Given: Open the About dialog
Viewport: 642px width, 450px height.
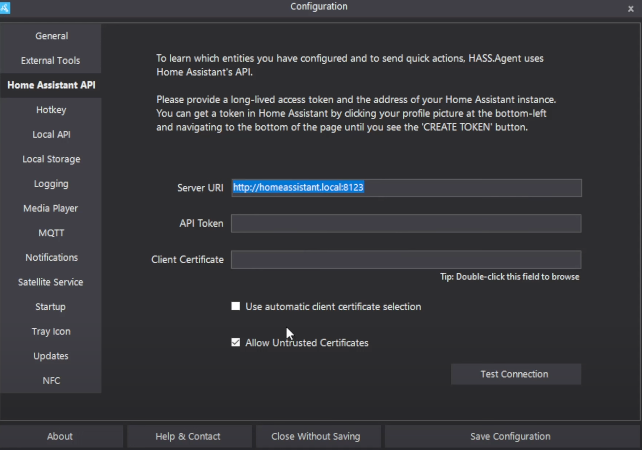Looking at the screenshot, I should (61, 436).
